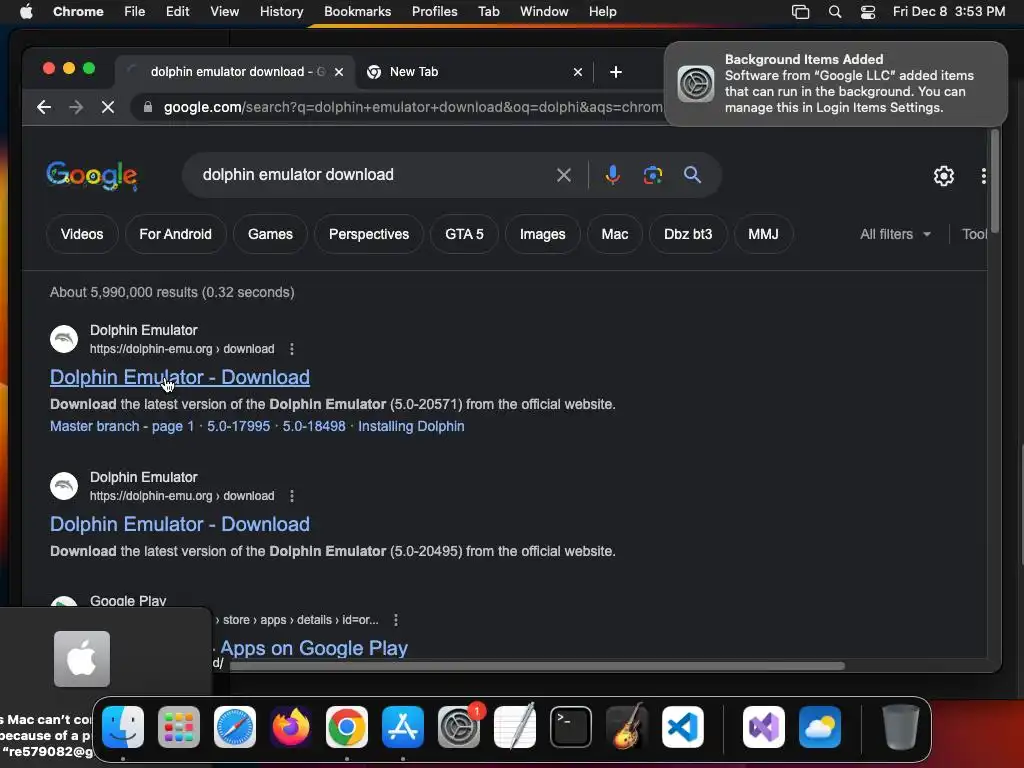Open Spotlight search in menu bar
1024x768 pixels.
(x=835, y=12)
